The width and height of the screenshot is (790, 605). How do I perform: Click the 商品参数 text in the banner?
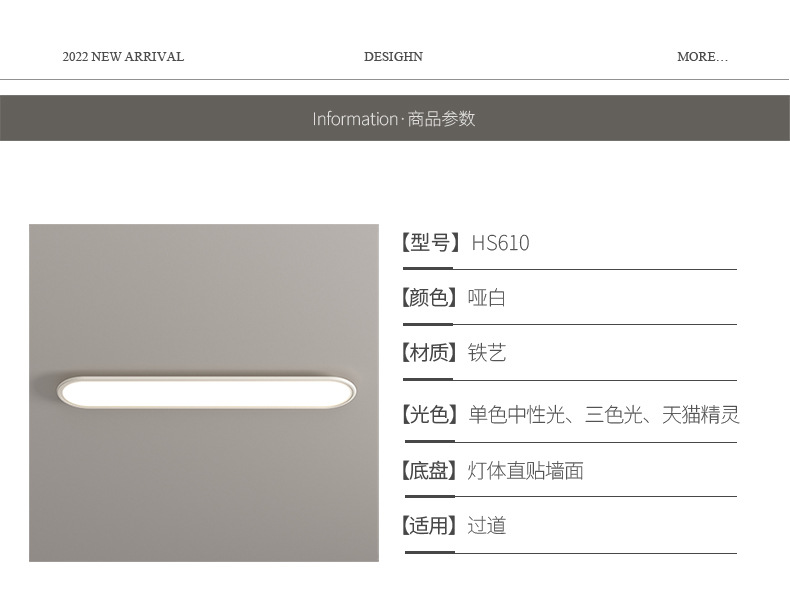click(x=441, y=119)
